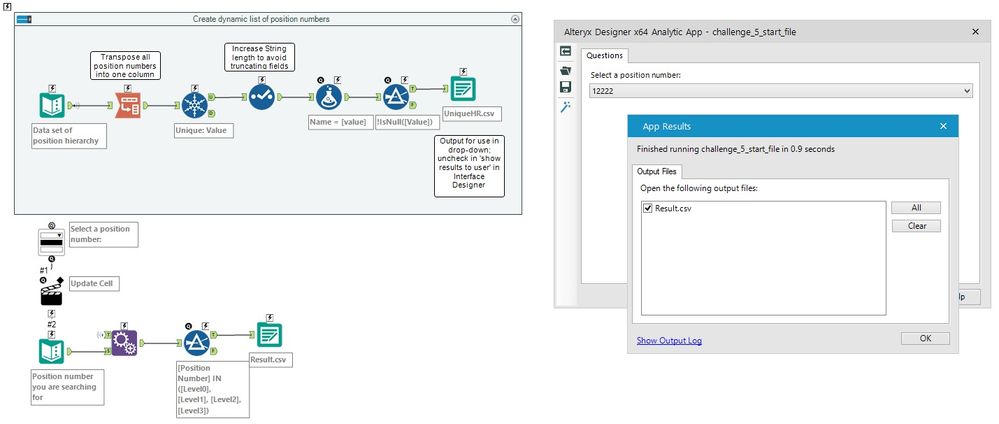999x424 pixels.
Task: Close the App Results dialog
Action: [x=944, y=126]
